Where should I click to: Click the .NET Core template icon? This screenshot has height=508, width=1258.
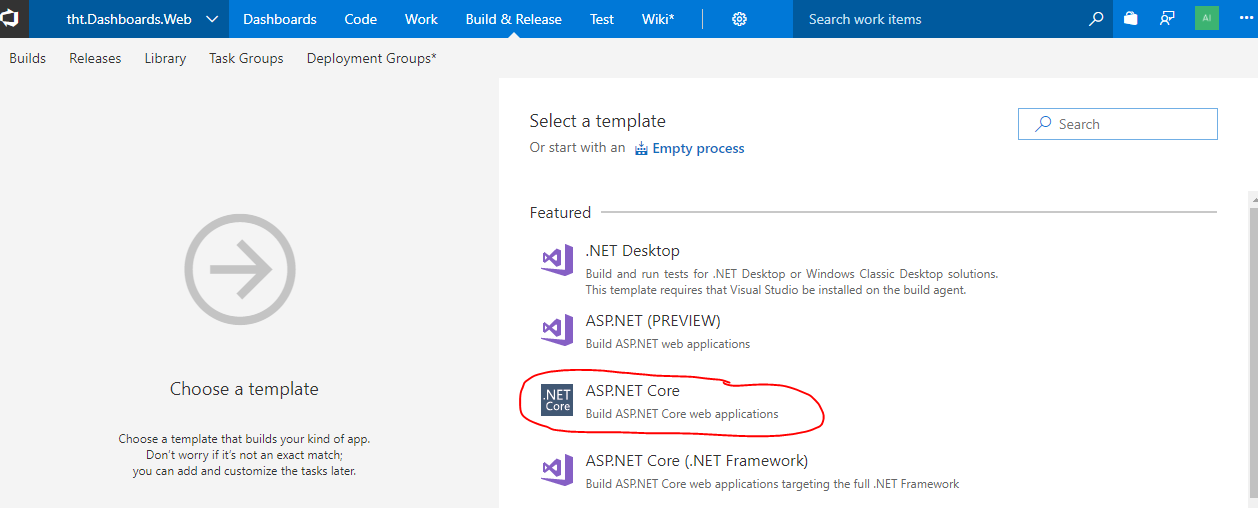pos(557,400)
